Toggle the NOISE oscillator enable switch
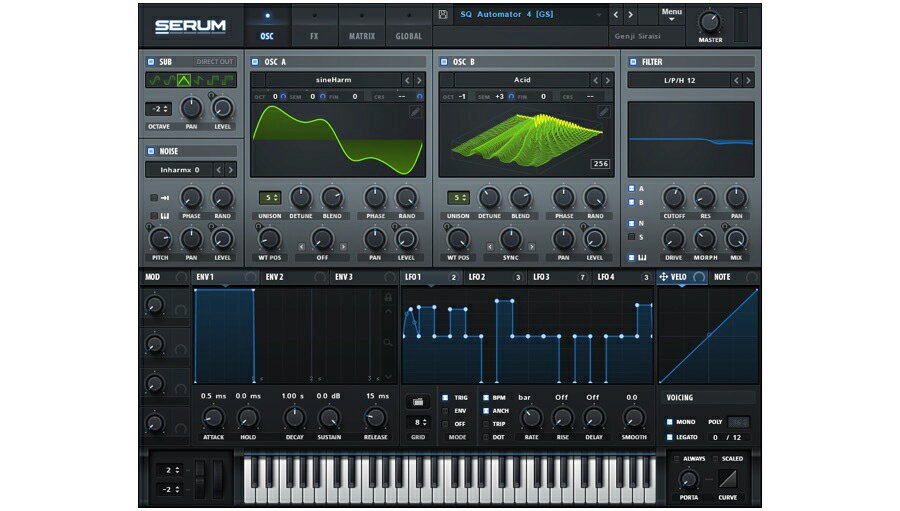900x511 pixels. [x=151, y=151]
